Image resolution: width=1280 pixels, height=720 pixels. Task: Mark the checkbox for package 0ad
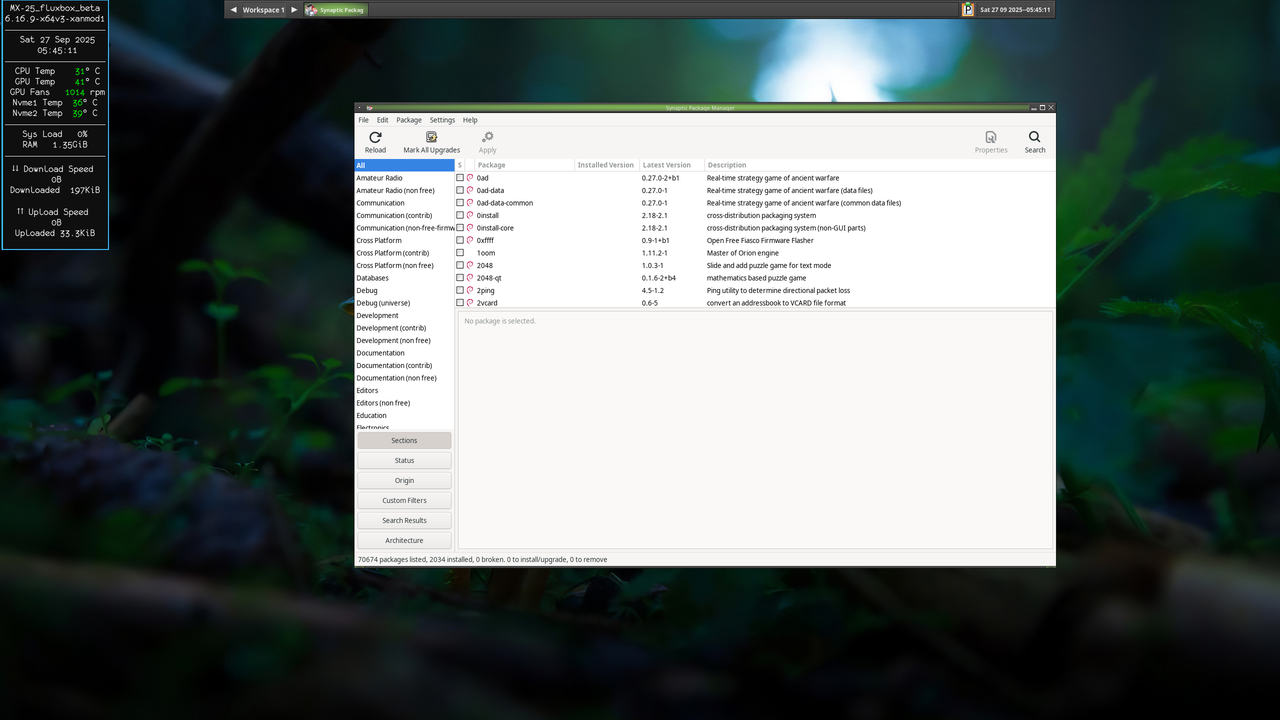click(x=460, y=178)
